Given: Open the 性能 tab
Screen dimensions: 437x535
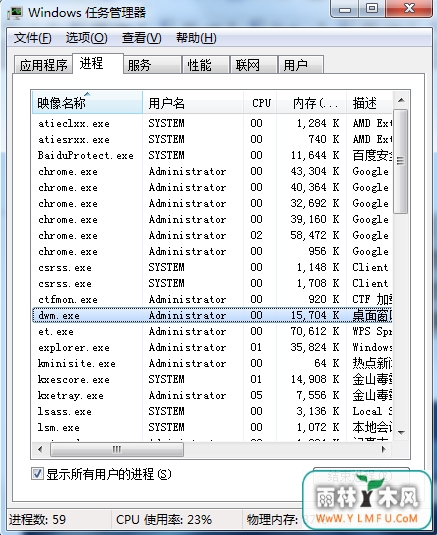Looking at the screenshot, I should click(x=206, y=64).
